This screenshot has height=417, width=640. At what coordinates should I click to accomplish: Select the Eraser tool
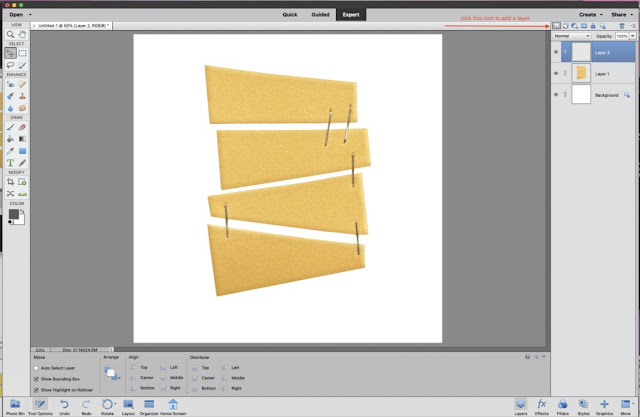click(22, 127)
